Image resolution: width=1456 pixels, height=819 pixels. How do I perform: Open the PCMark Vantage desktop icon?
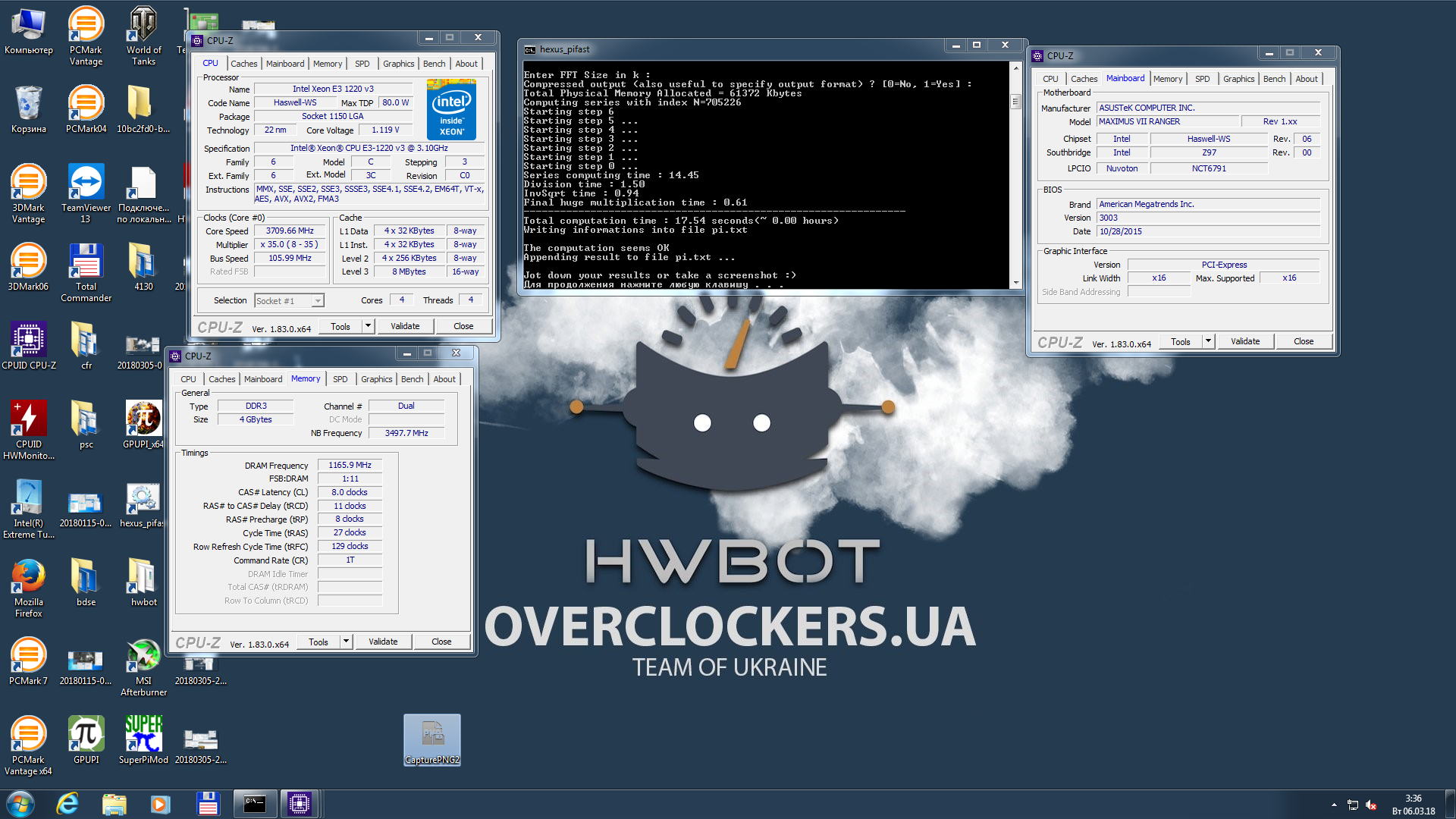86,35
